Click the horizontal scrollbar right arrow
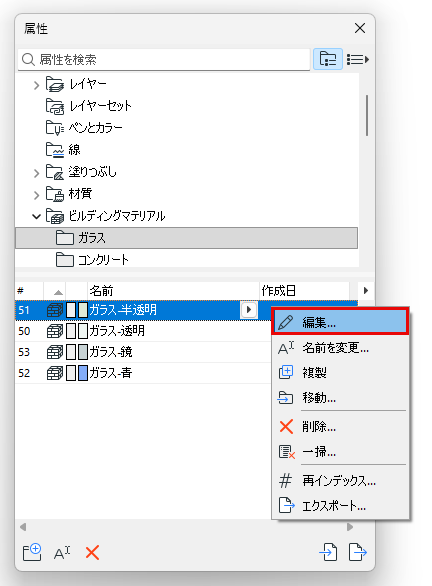432x586 pixels. [x=350, y=527]
